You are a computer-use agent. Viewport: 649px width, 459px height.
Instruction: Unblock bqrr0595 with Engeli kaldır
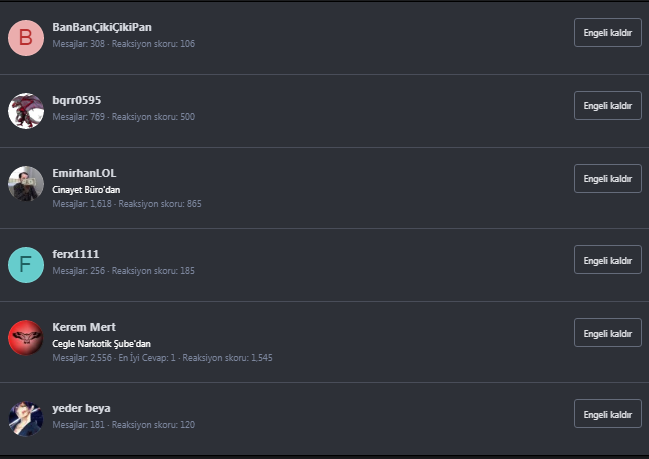click(607, 105)
